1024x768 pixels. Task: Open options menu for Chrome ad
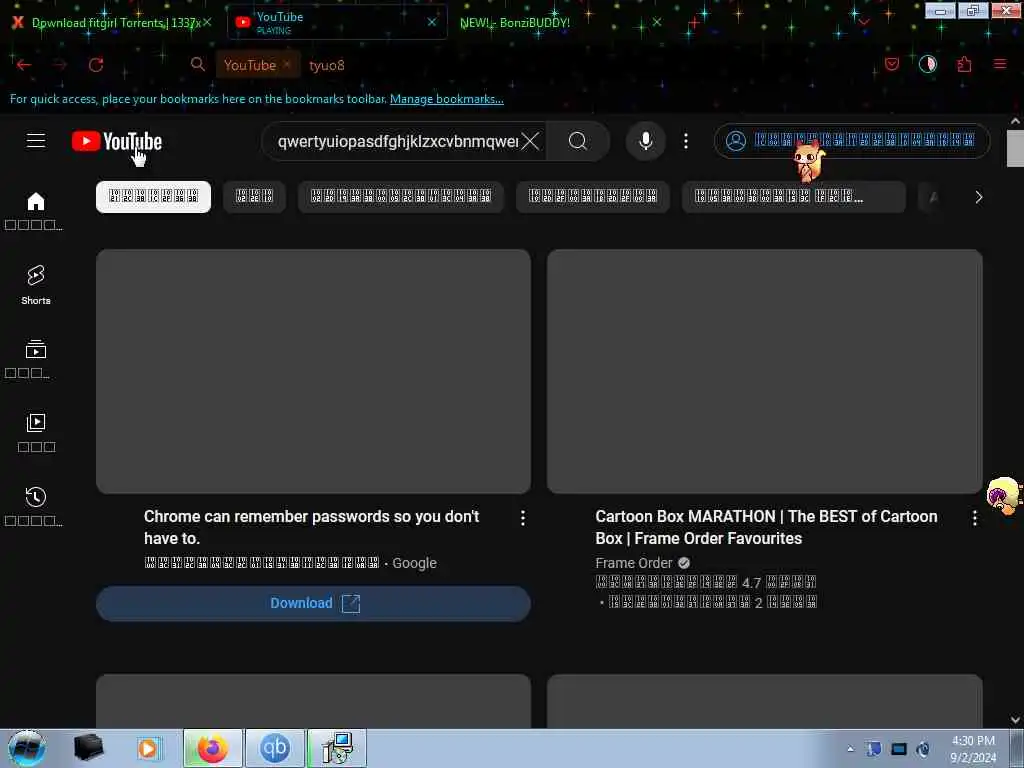(x=522, y=518)
